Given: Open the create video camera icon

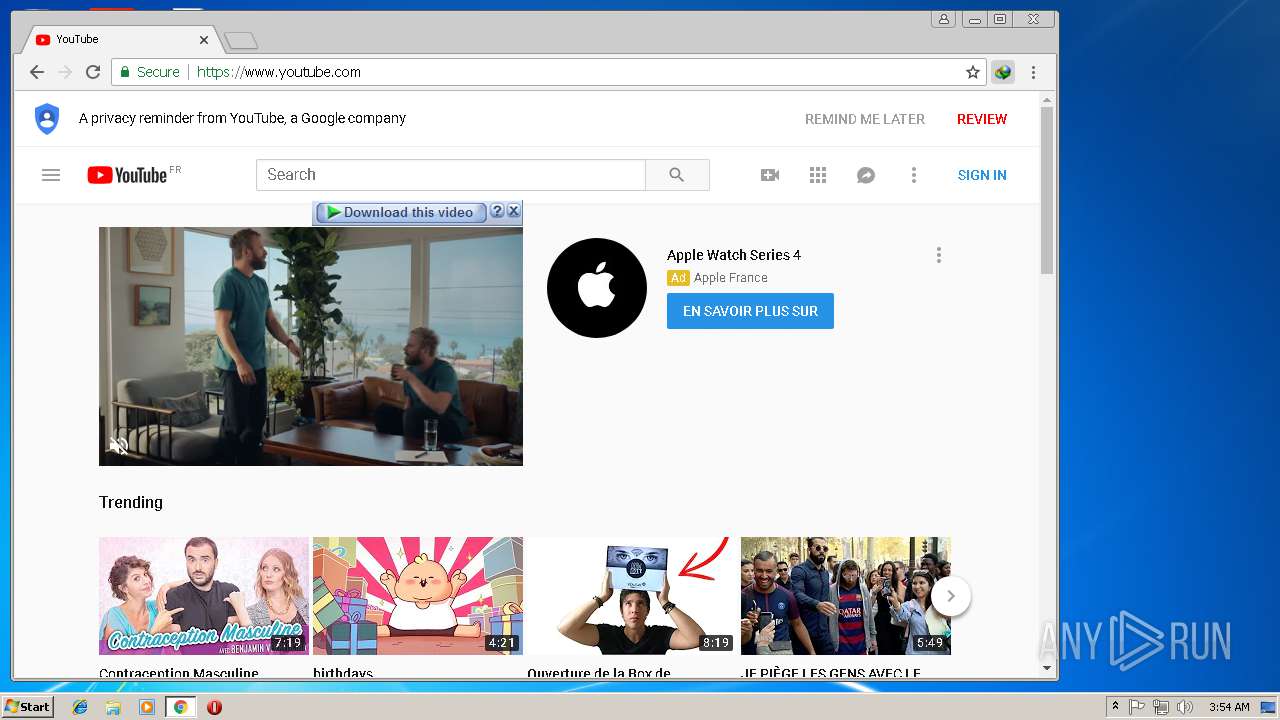Looking at the screenshot, I should click(770, 175).
